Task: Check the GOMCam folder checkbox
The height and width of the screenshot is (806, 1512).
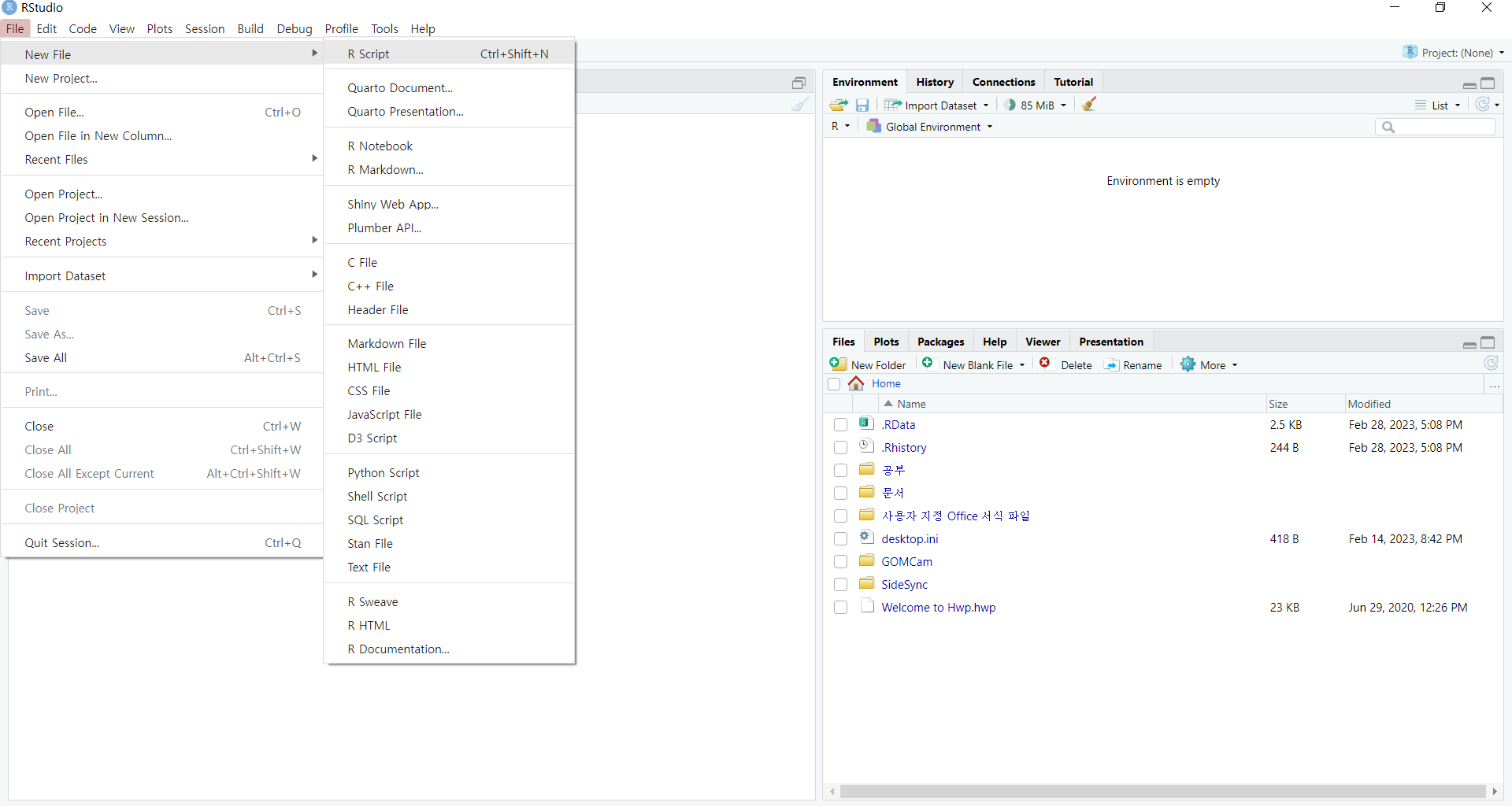Action: 840,562
